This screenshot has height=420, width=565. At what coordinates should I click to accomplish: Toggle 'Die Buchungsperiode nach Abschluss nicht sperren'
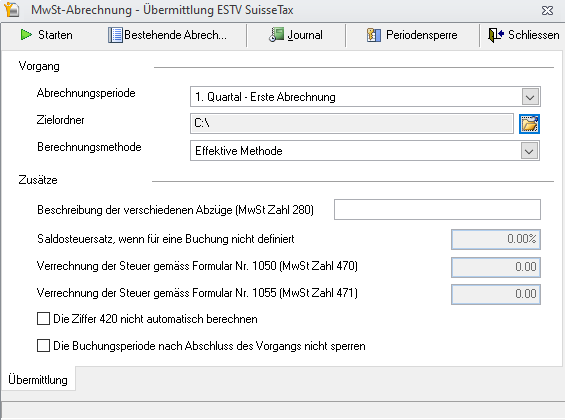tap(43, 346)
